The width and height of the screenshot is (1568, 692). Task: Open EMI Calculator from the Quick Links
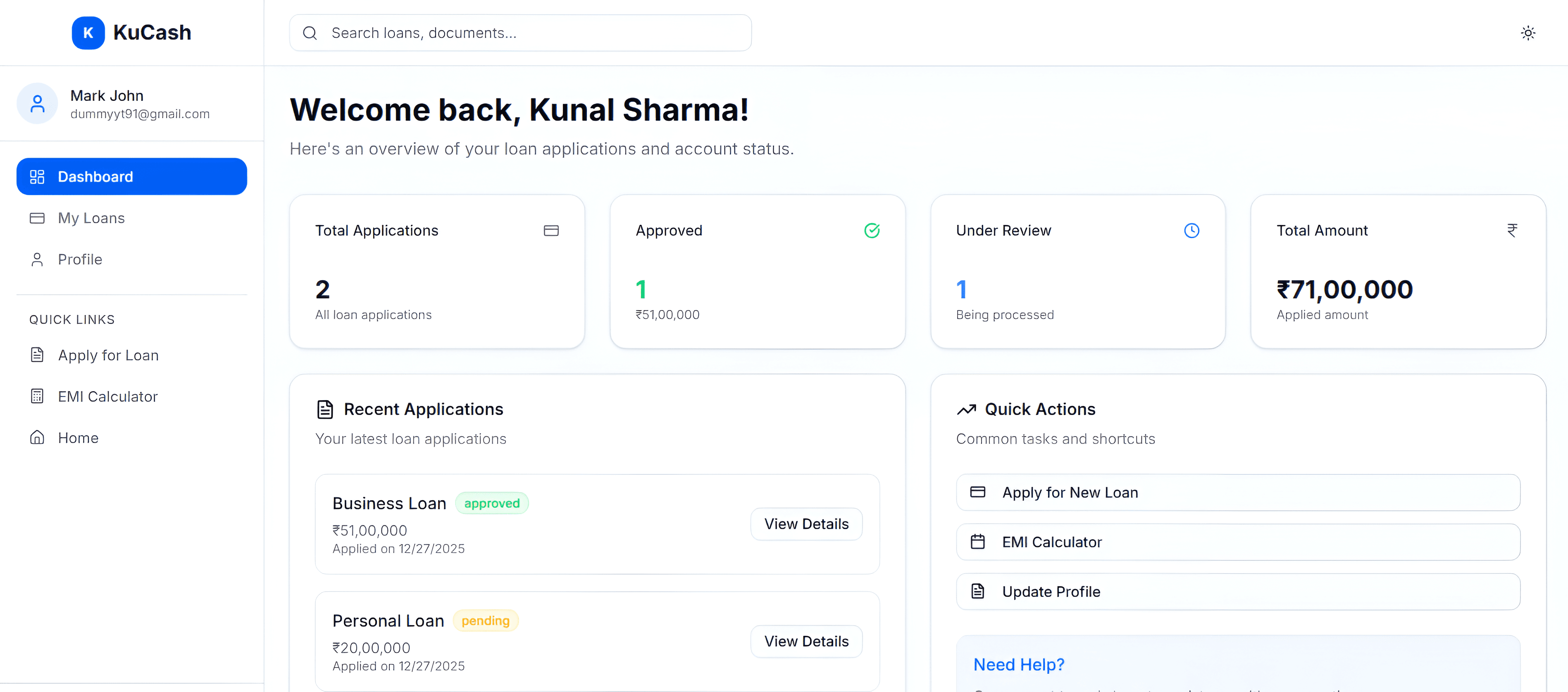[x=107, y=396]
